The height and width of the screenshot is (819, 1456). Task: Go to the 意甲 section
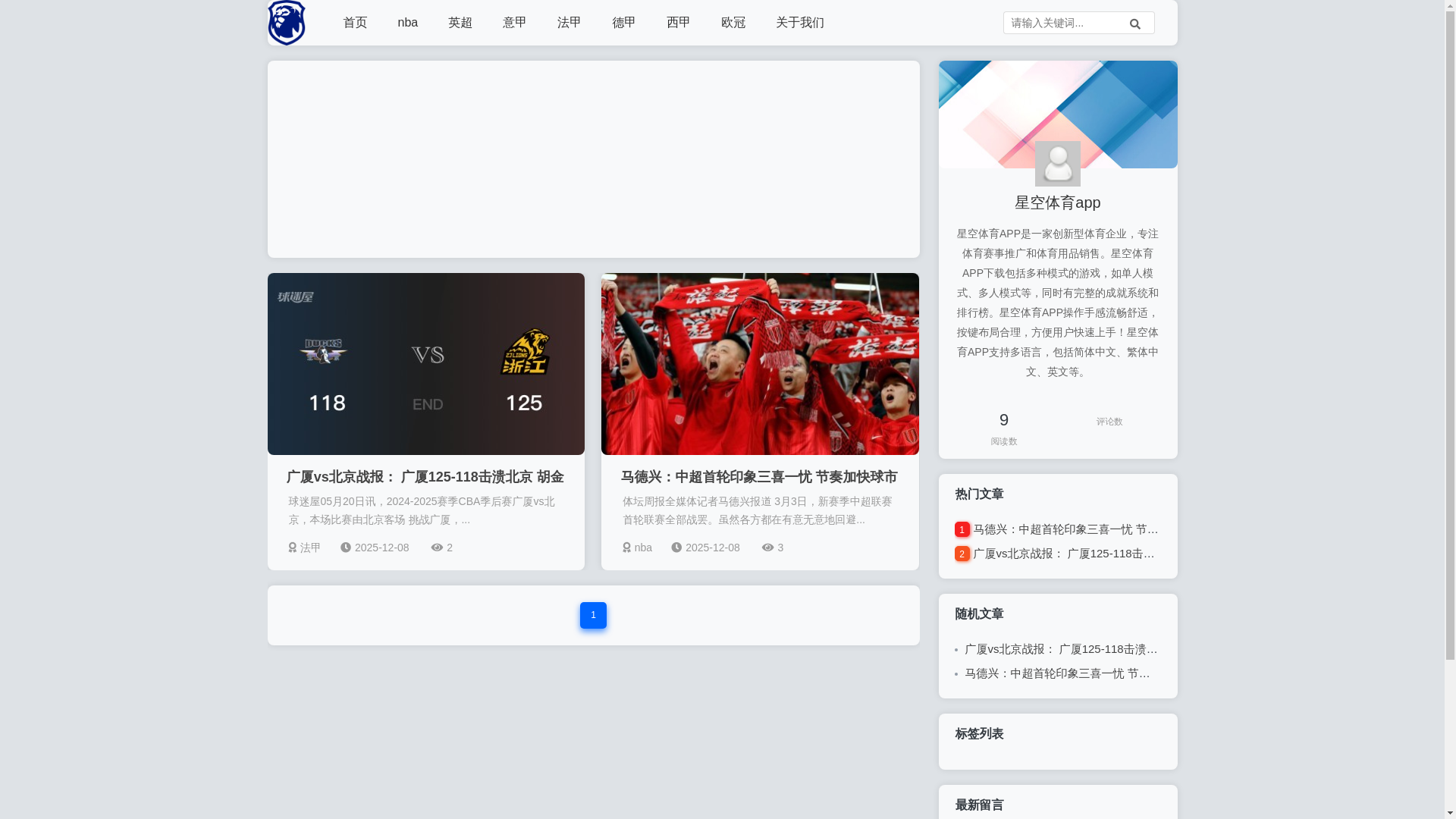(515, 23)
